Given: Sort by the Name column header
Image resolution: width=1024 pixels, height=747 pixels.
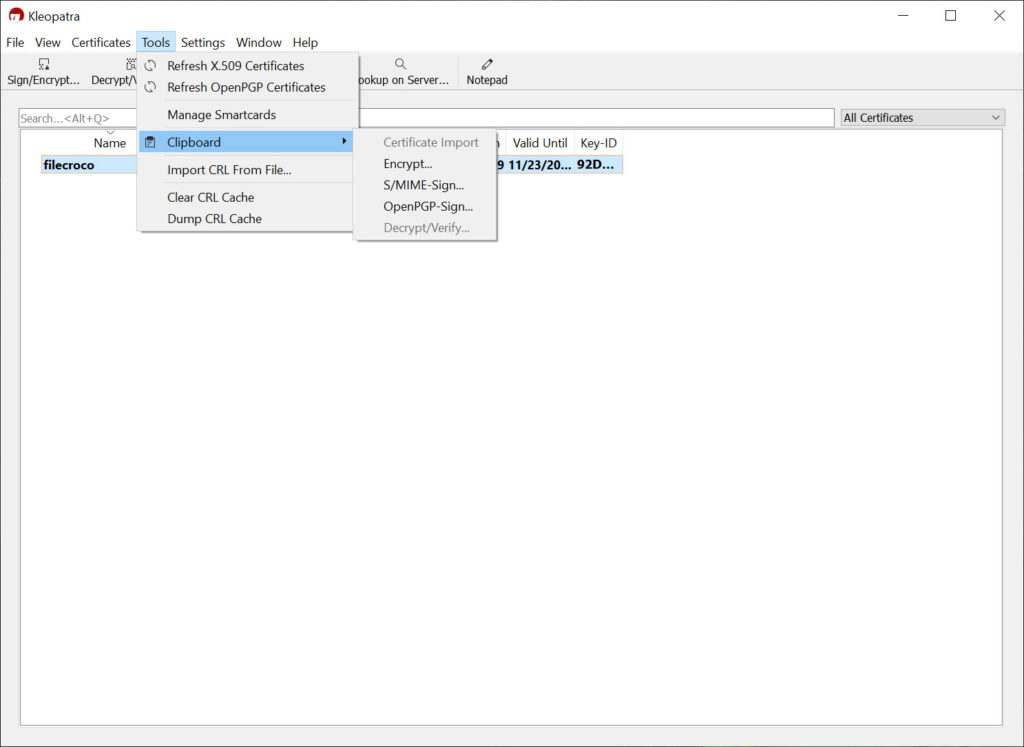Looking at the screenshot, I should 110,143.
